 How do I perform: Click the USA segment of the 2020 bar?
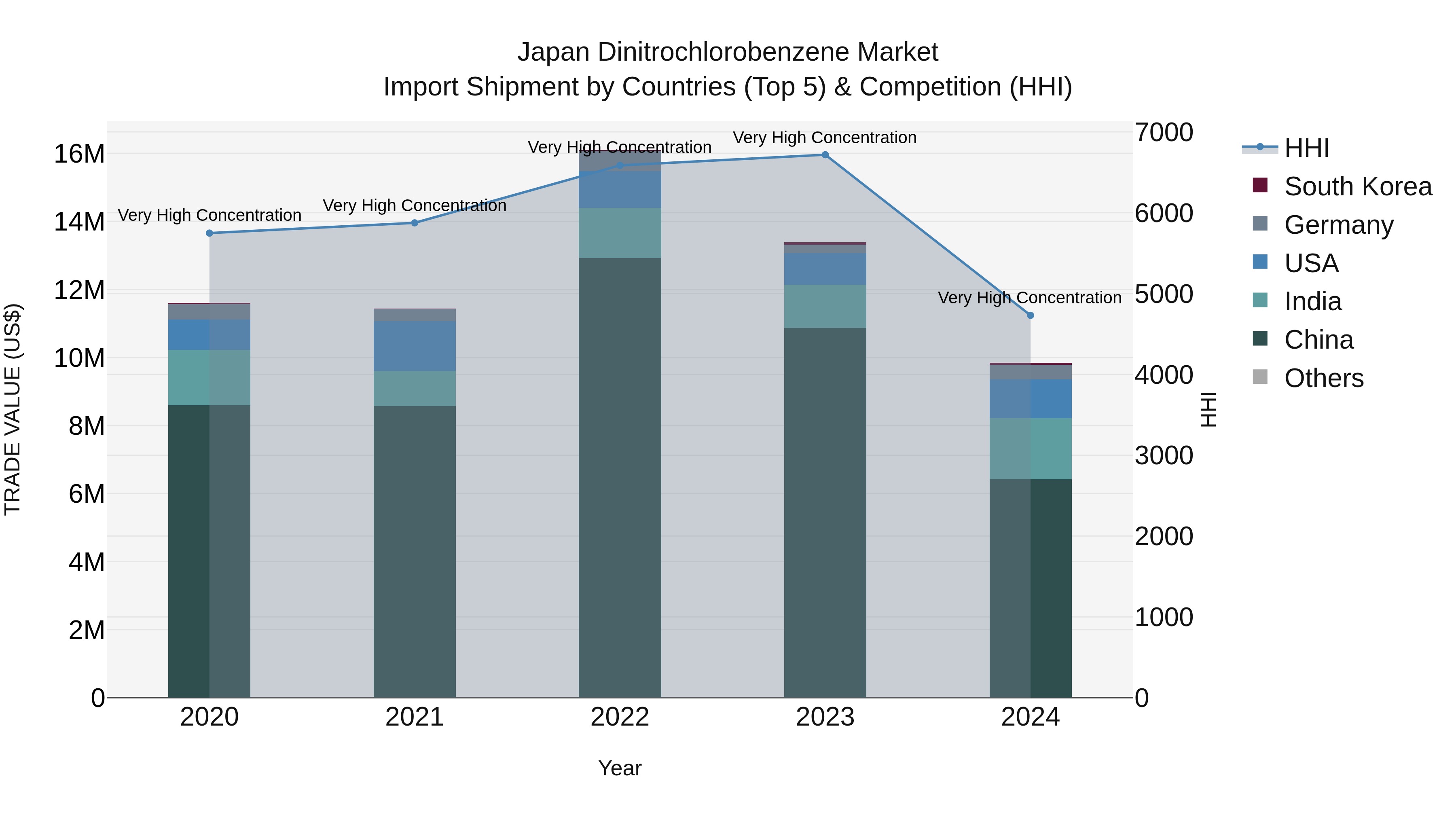point(209,334)
